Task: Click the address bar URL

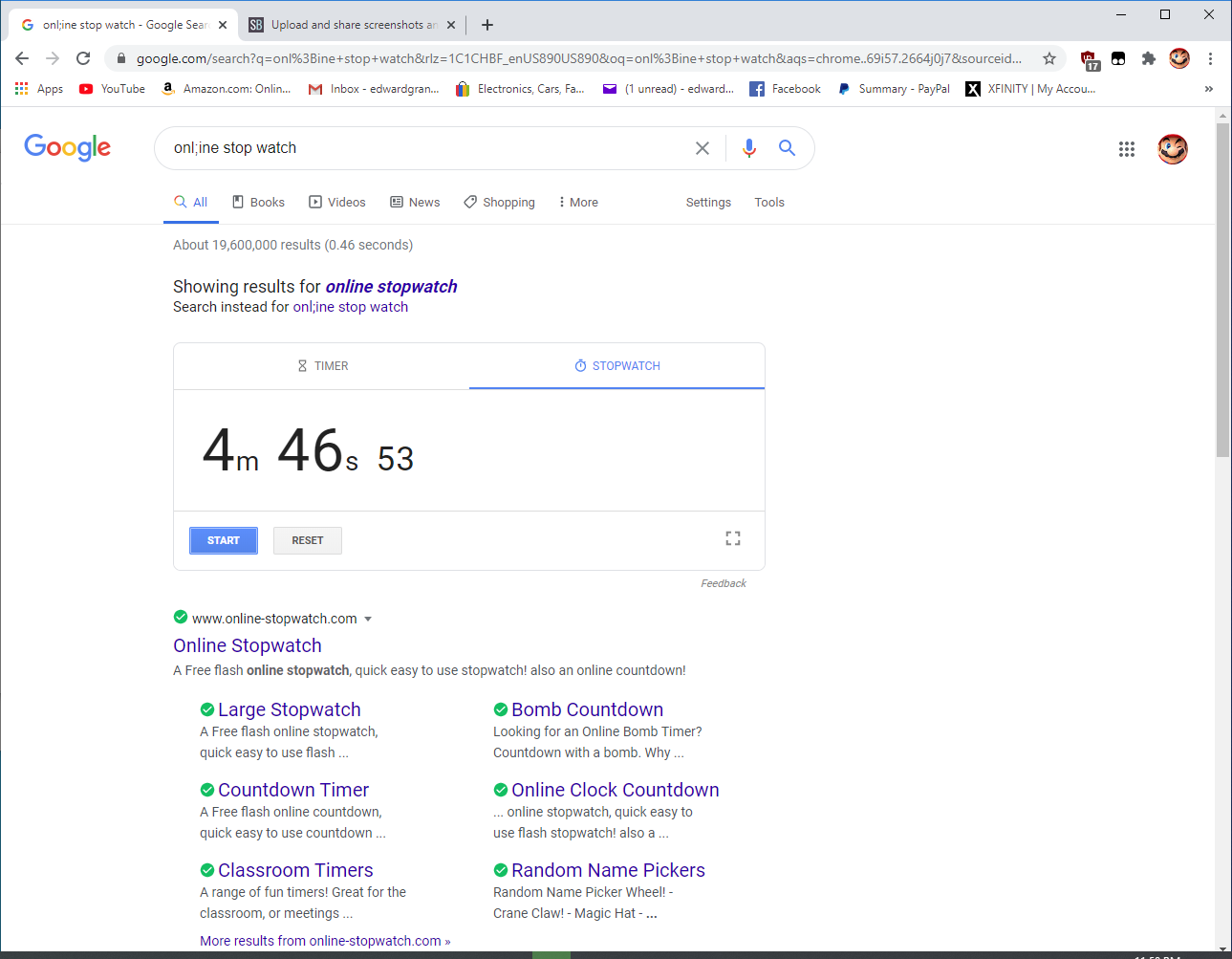Action: coord(578,58)
